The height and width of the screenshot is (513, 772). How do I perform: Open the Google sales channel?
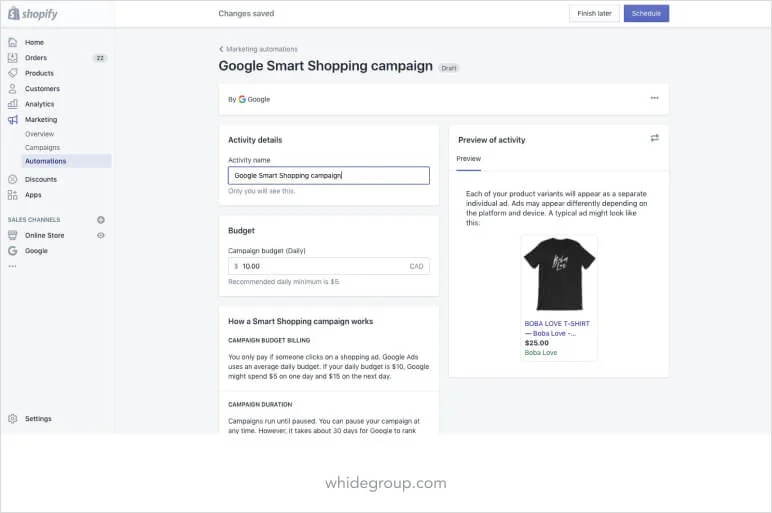point(36,251)
